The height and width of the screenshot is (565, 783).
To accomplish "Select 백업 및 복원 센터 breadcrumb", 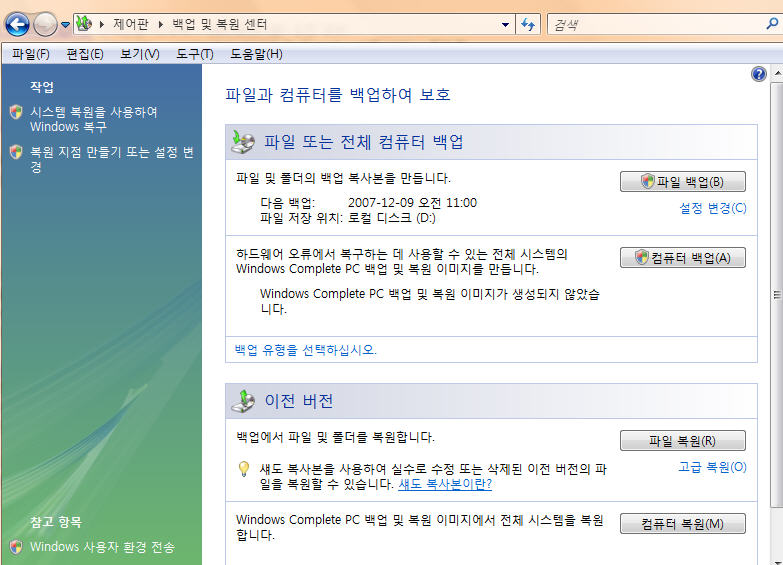I will 220,24.
